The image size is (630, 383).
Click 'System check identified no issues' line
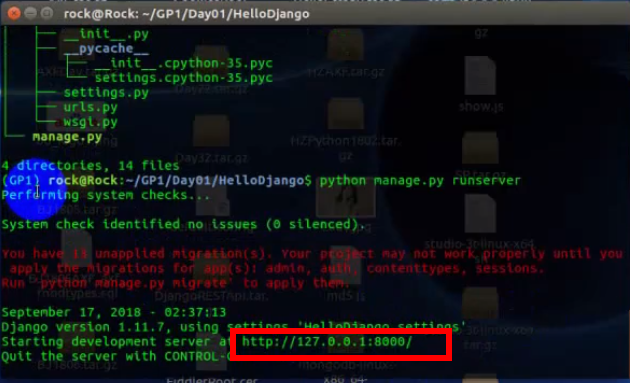[183, 224]
